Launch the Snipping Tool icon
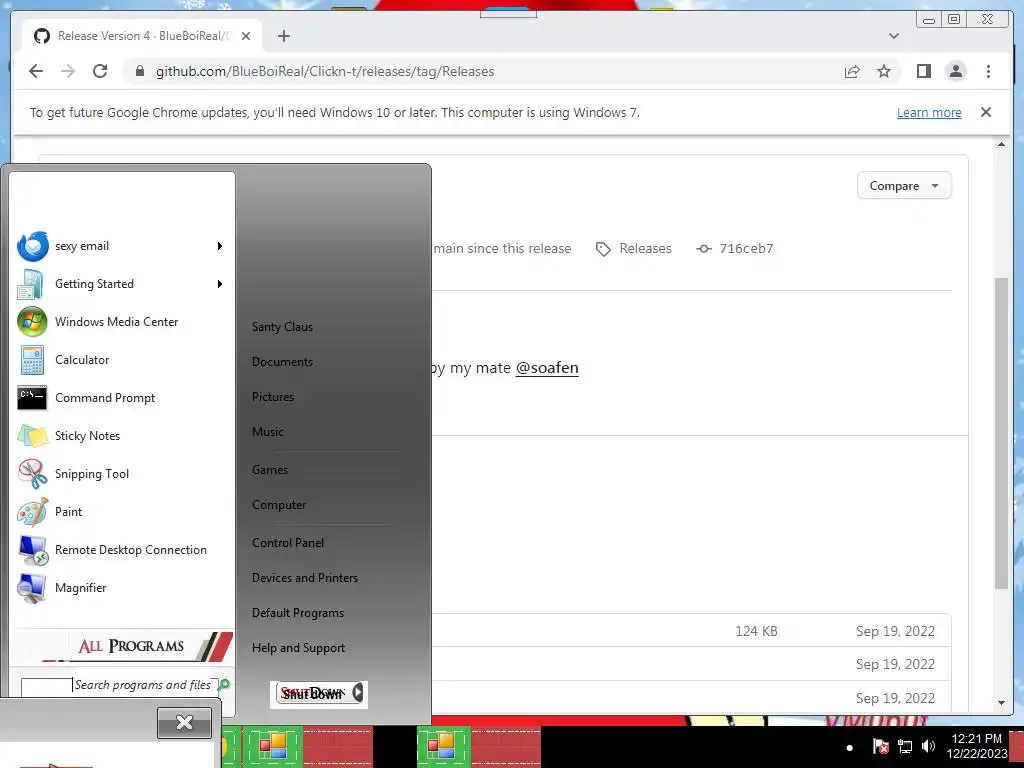Image resolution: width=1024 pixels, height=768 pixels. coord(32,473)
